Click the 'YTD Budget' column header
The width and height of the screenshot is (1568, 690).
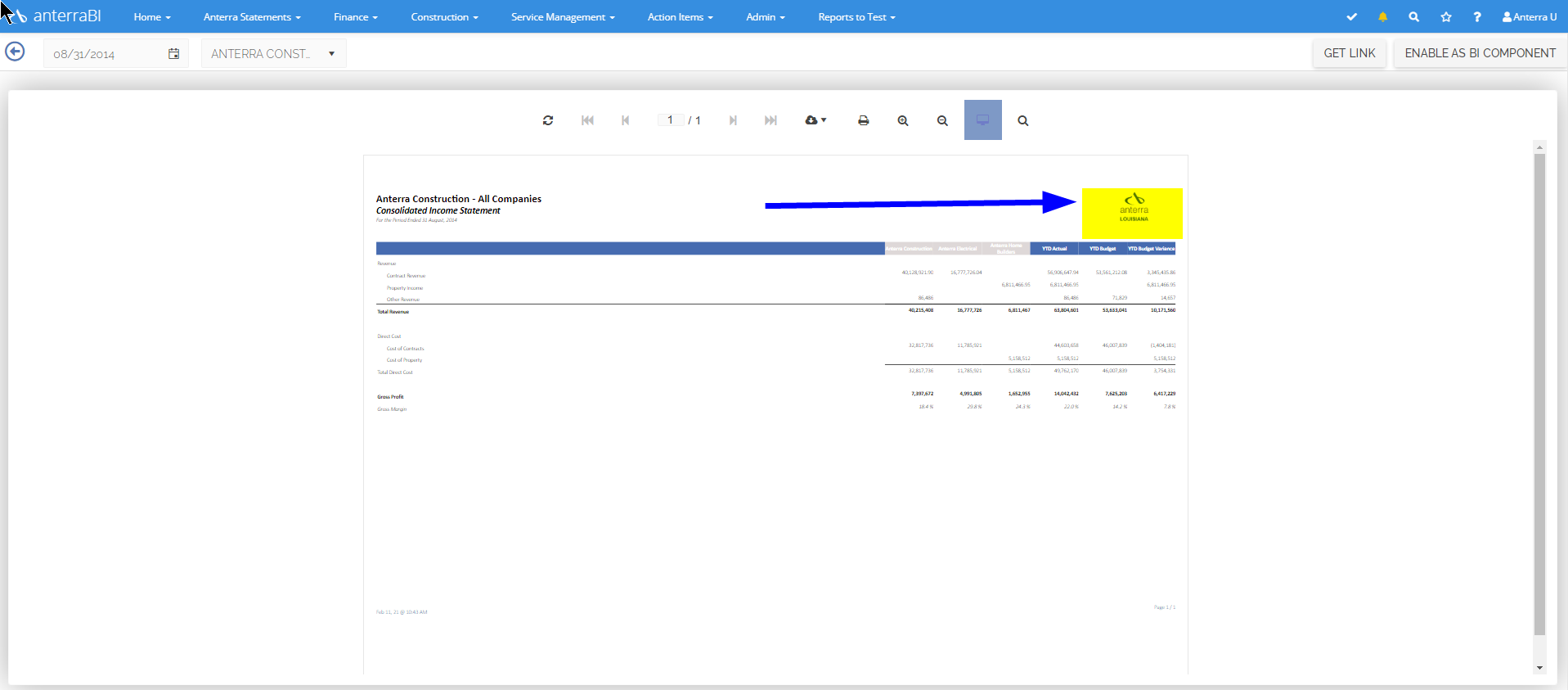(x=1103, y=249)
